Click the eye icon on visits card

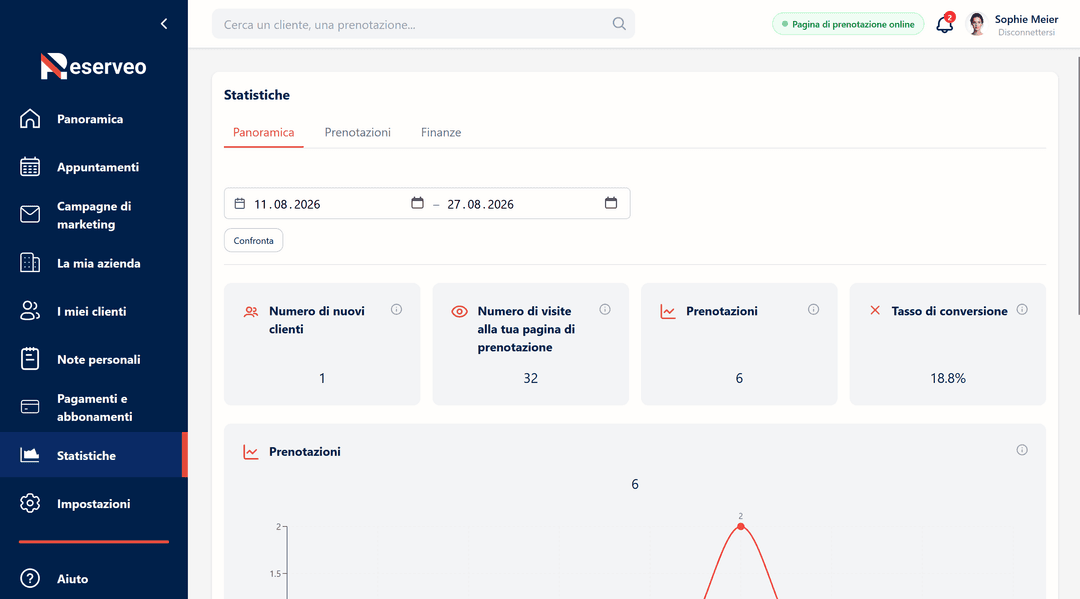coord(459,312)
